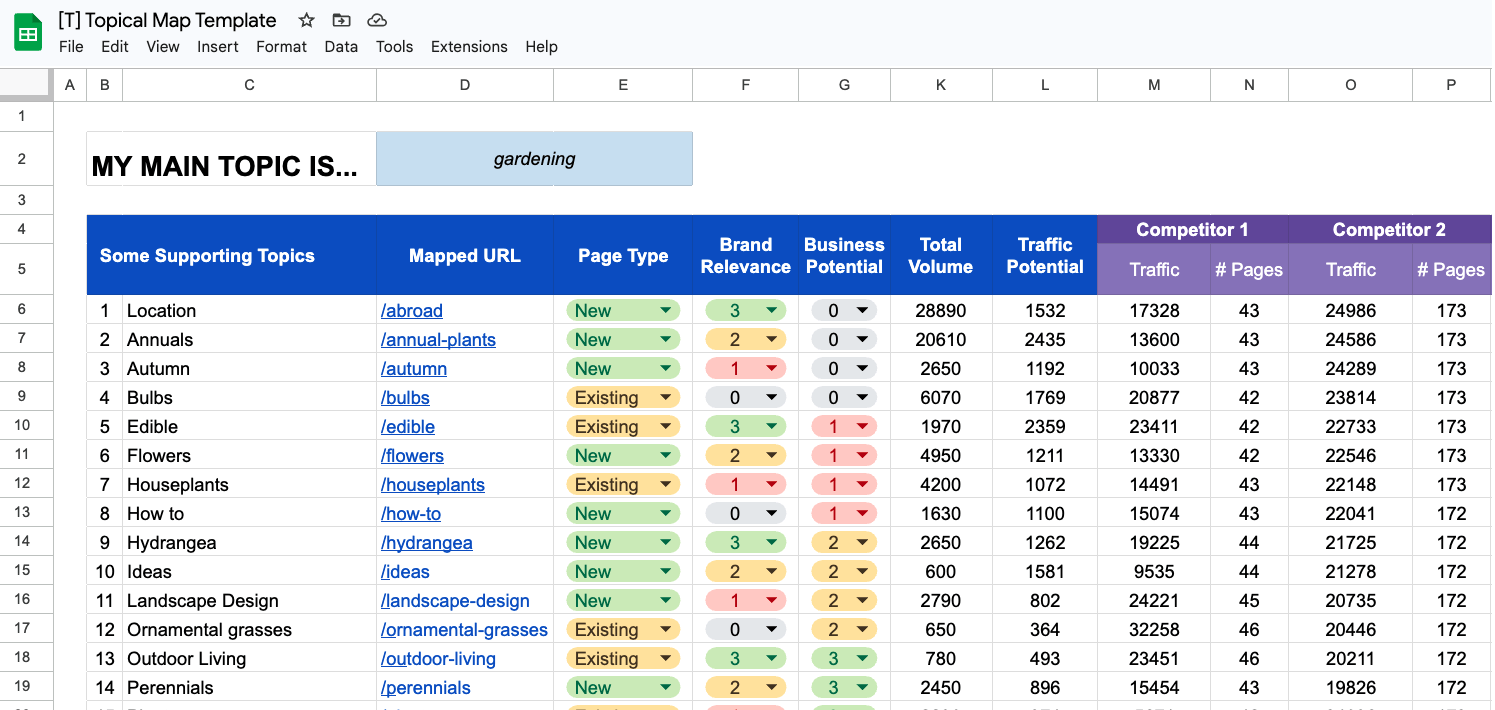Star this spreadsheet as favorite

click(x=305, y=19)
